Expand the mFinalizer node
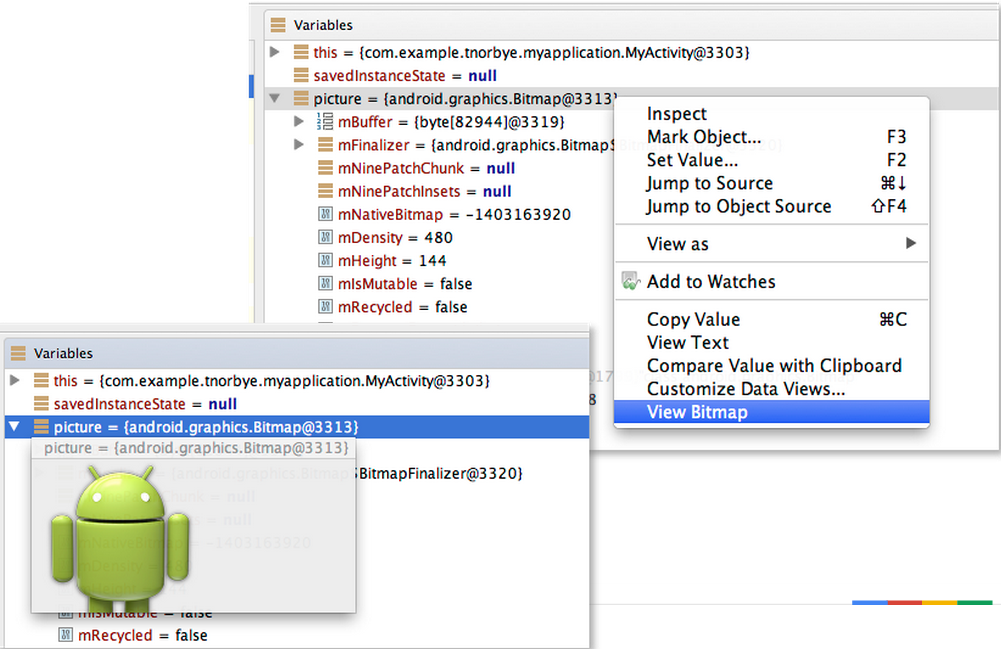This screenshot has width=1001, height=649. click(299, 145)
